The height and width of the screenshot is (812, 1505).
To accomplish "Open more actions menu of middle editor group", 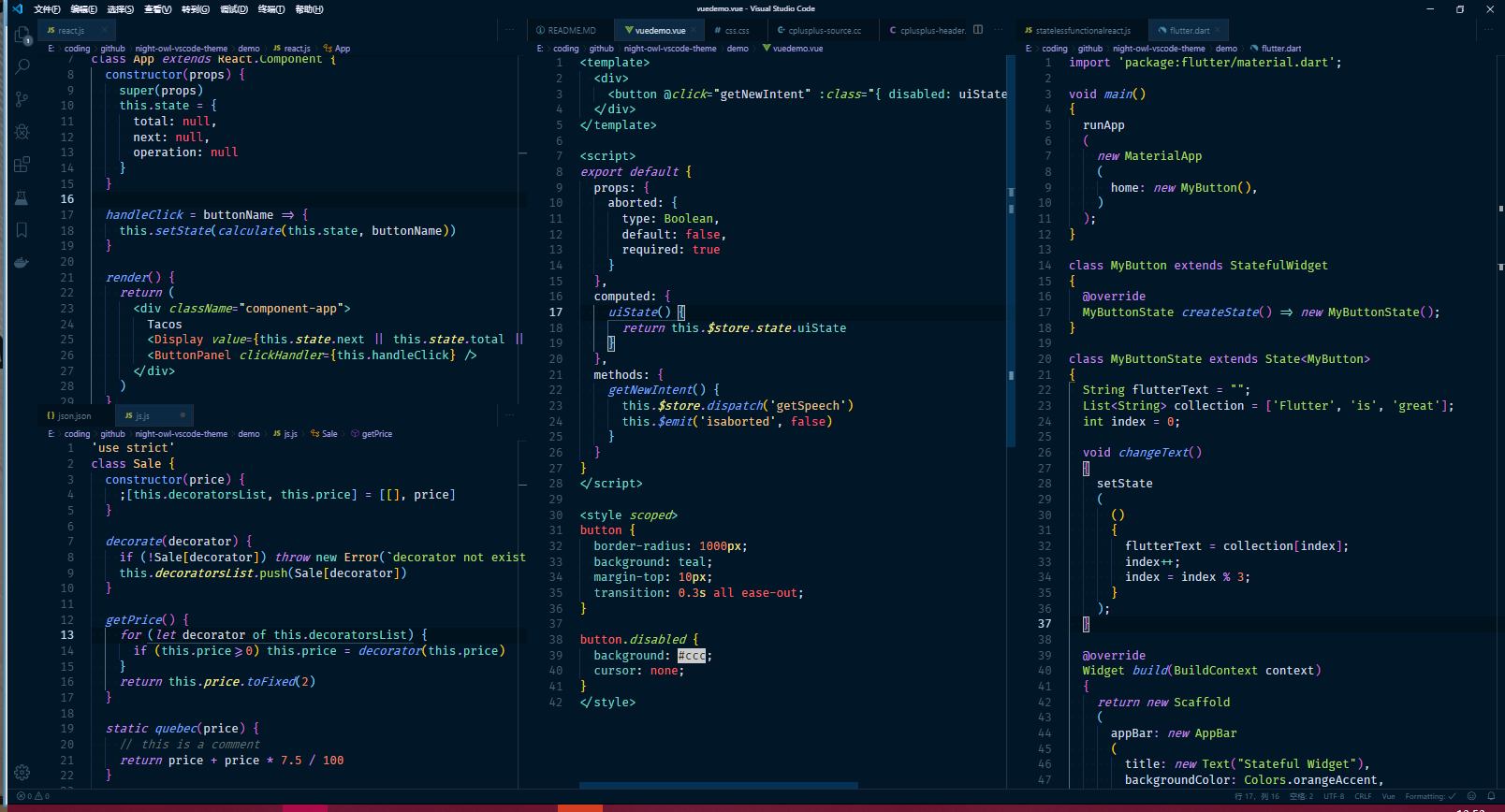I will [x=999, y=30].
